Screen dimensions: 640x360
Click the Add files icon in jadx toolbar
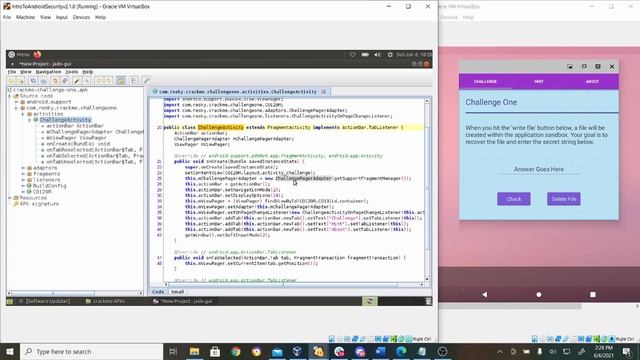click(x=20, y=80)
